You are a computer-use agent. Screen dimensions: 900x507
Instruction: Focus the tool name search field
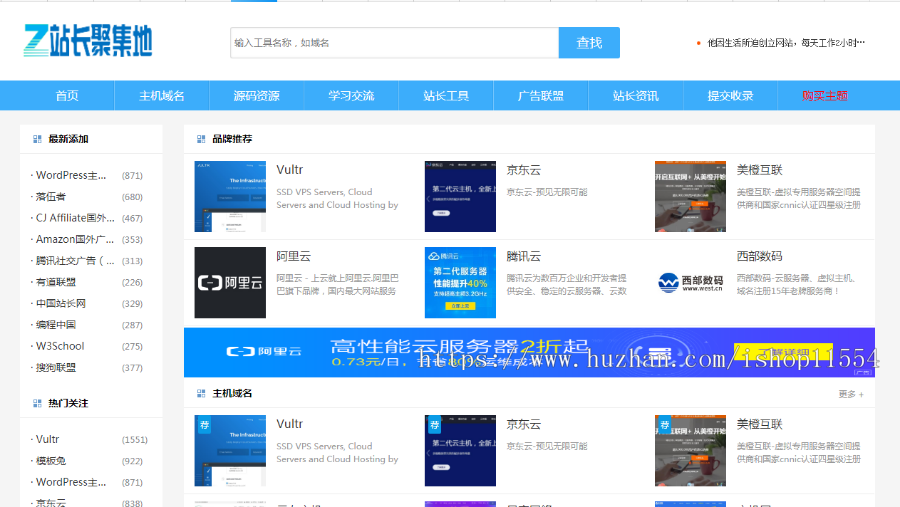[x=394, y=42]
